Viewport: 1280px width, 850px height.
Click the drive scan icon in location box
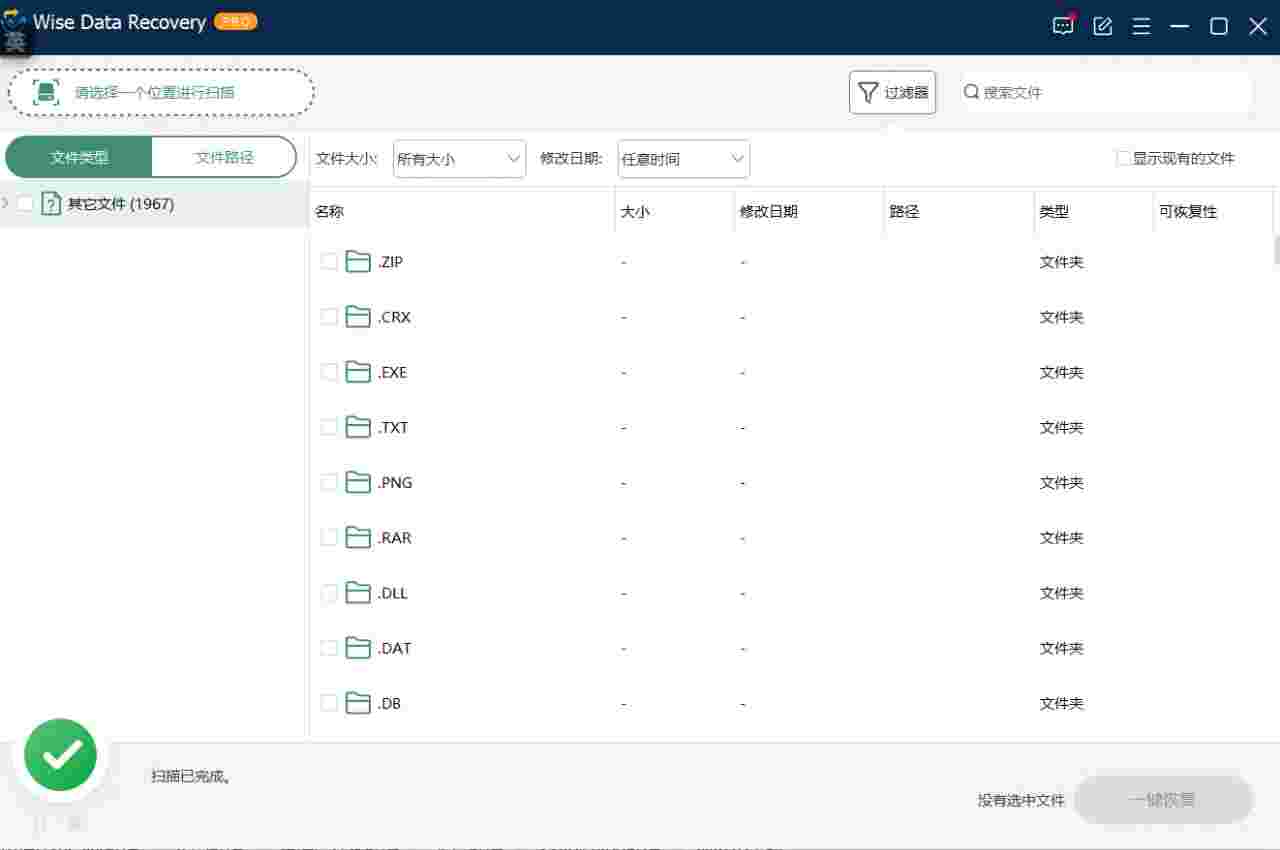click(x=47, y=92)
